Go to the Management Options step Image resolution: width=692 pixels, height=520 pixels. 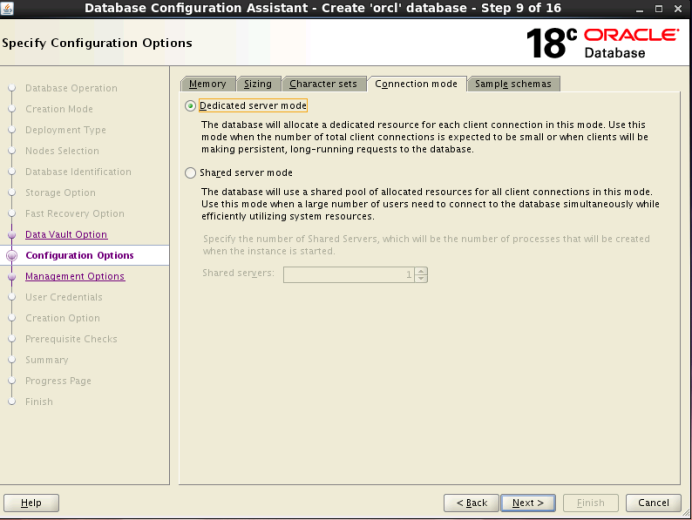75,276
